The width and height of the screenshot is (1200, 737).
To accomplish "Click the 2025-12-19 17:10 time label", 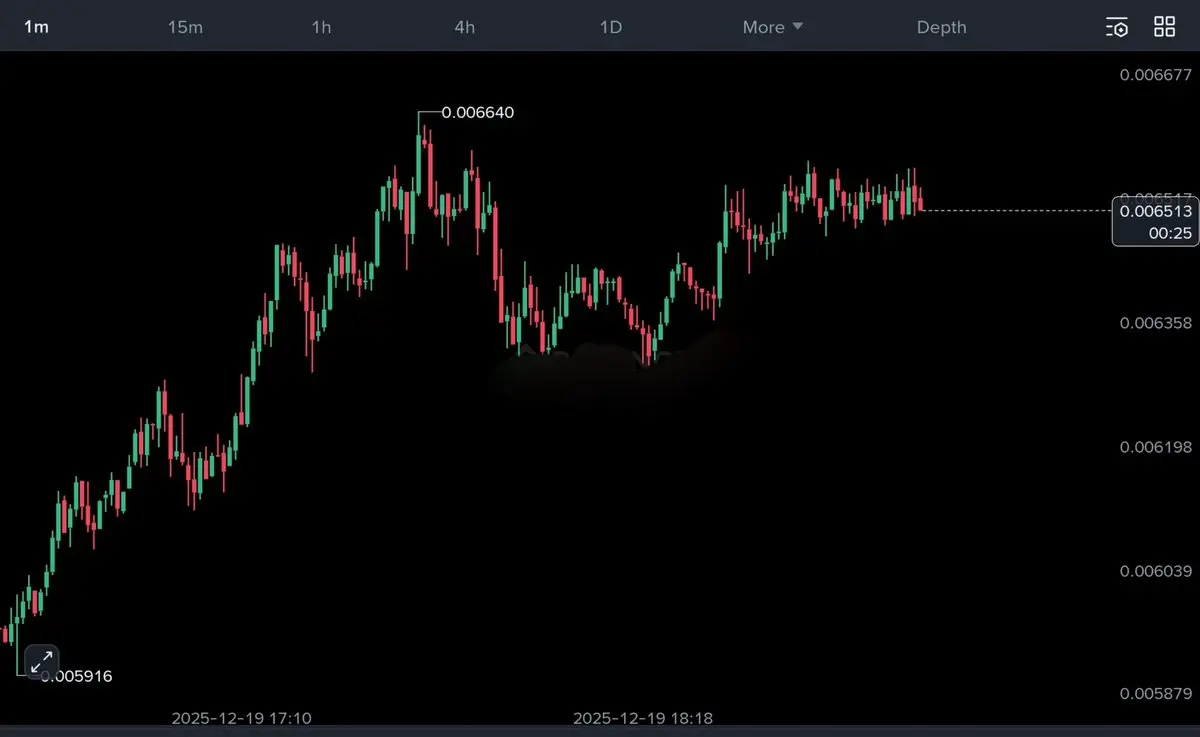I will pyautogui.click(x=241, y=718).
